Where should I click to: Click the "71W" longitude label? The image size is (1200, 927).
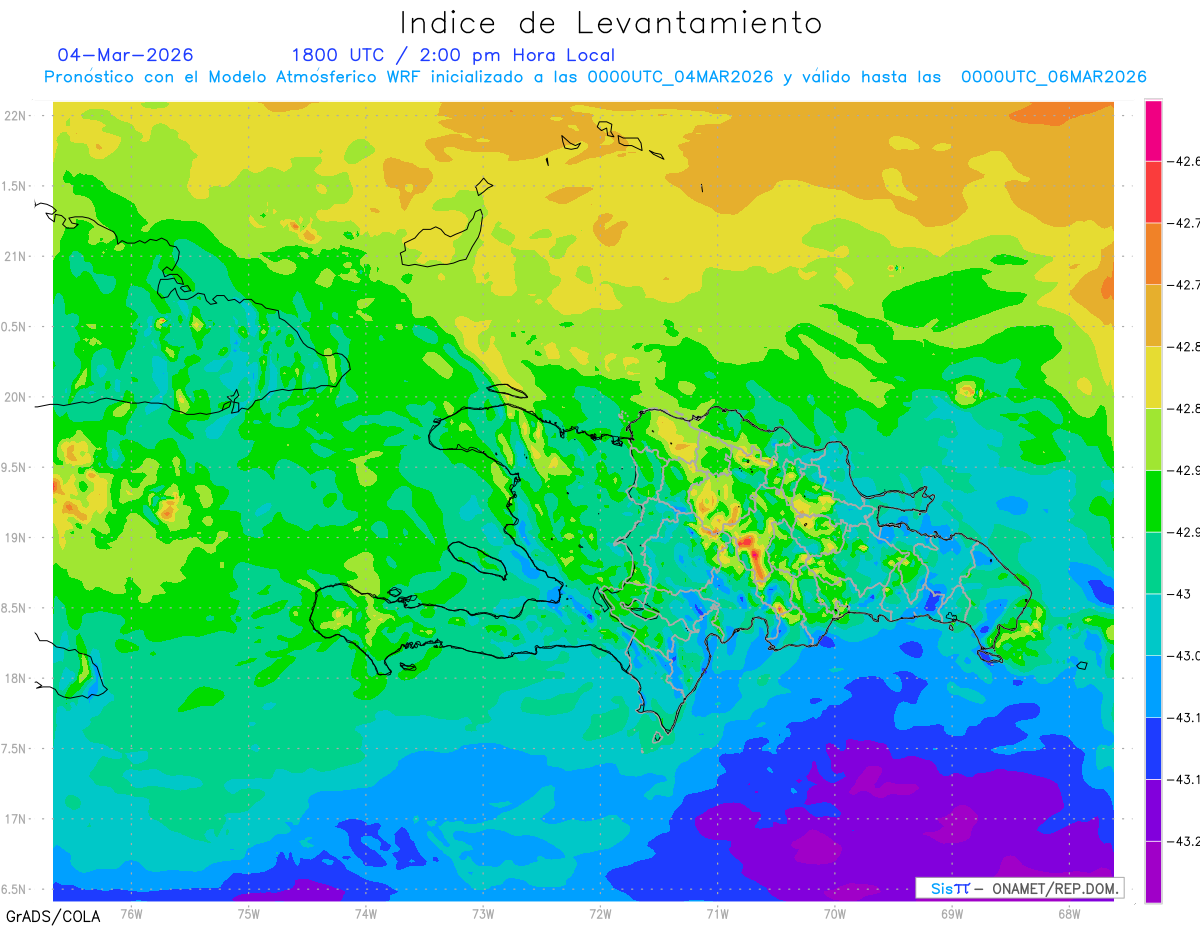click(x=717, y=913)
